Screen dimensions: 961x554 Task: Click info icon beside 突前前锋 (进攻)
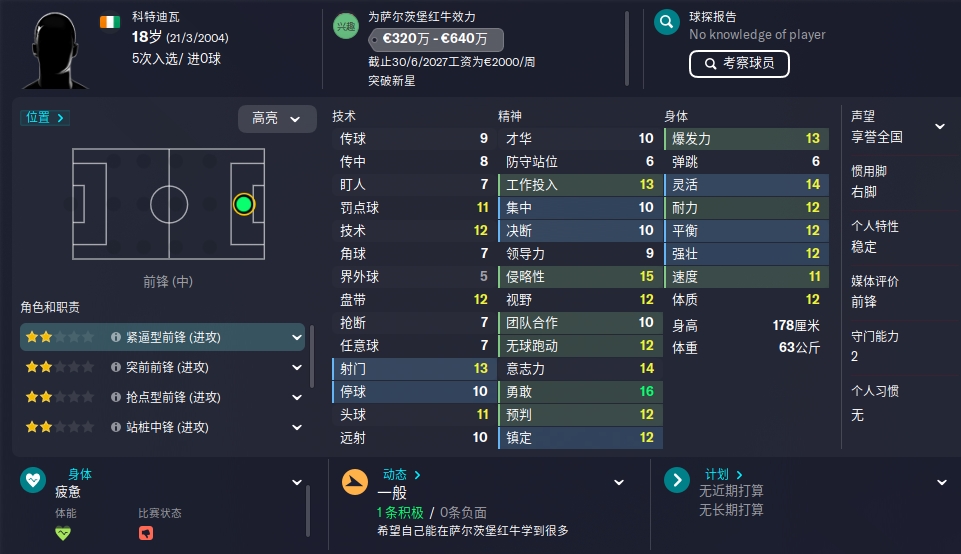tap(116, 367)
